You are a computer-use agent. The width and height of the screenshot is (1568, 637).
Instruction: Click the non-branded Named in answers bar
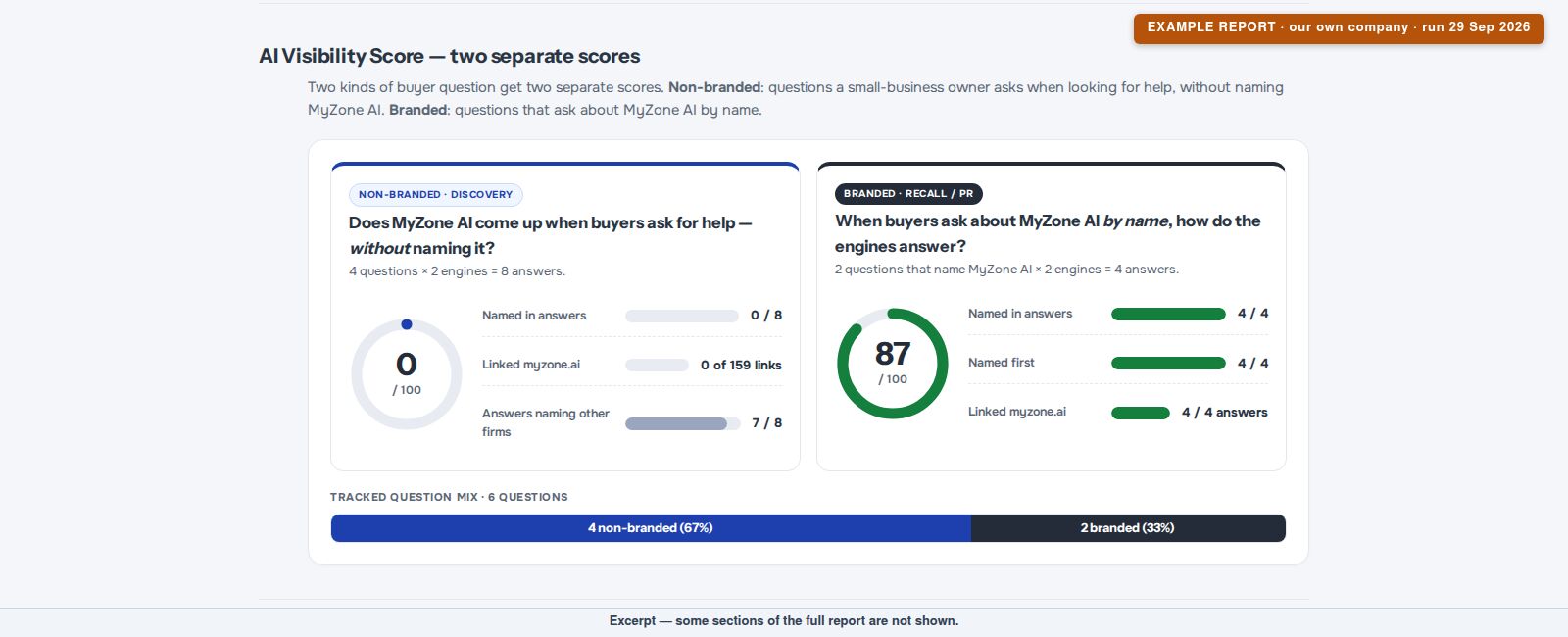tap(682, 316)
